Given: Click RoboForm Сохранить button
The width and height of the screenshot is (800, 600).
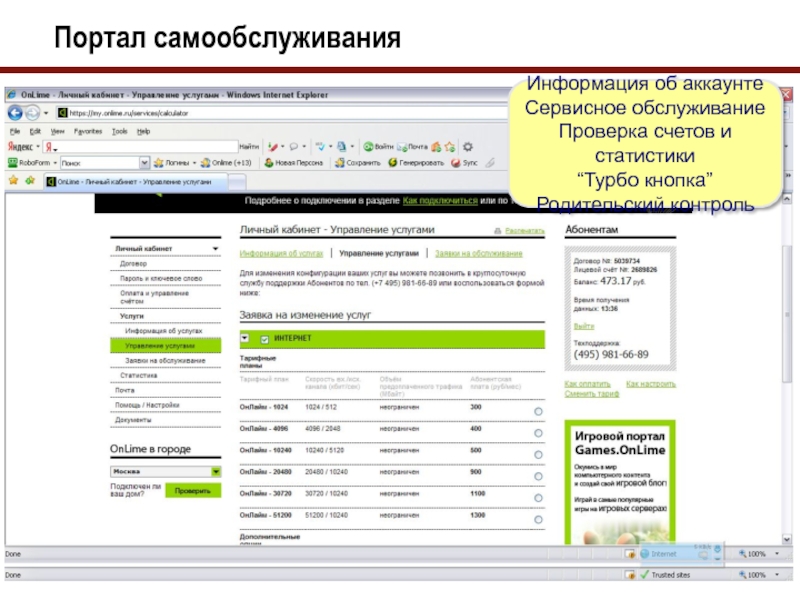Looking at the screenshot, I should click(x=358, y=163).
